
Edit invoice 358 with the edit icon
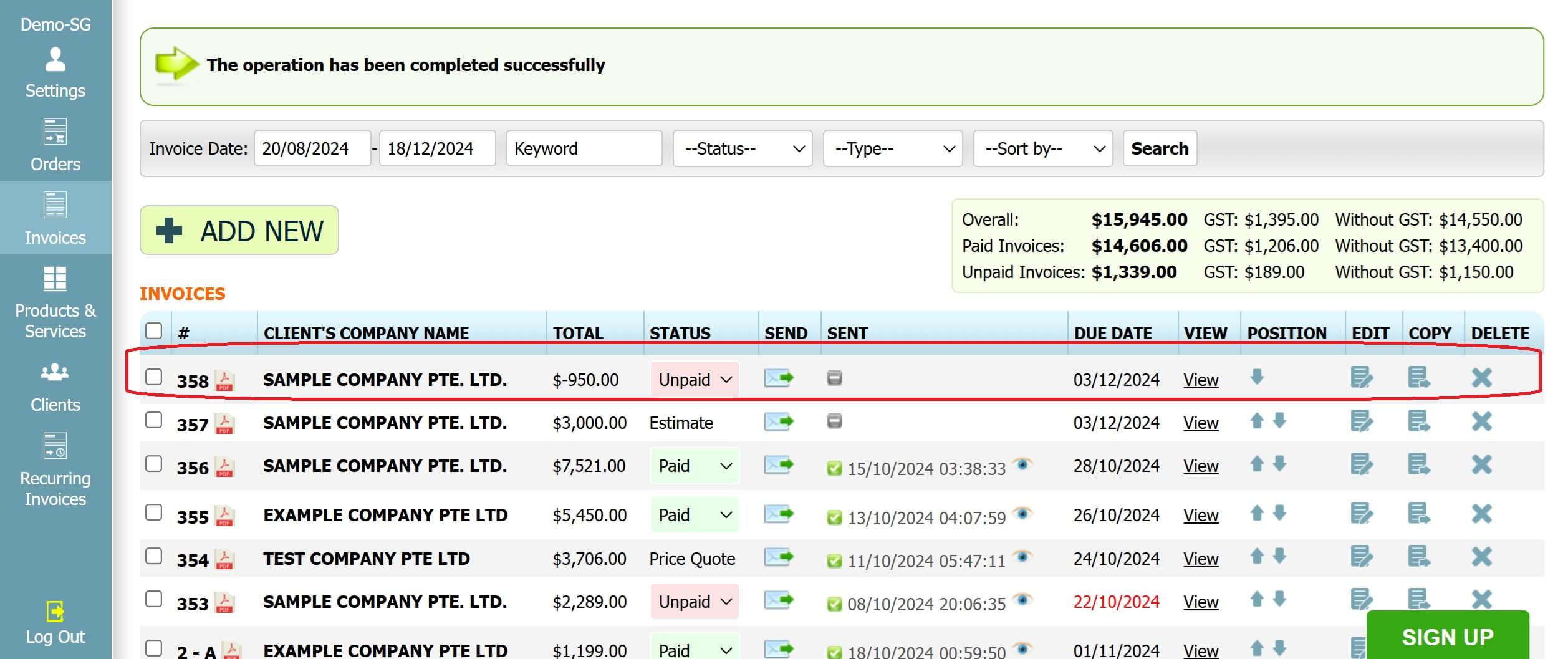1362,378
